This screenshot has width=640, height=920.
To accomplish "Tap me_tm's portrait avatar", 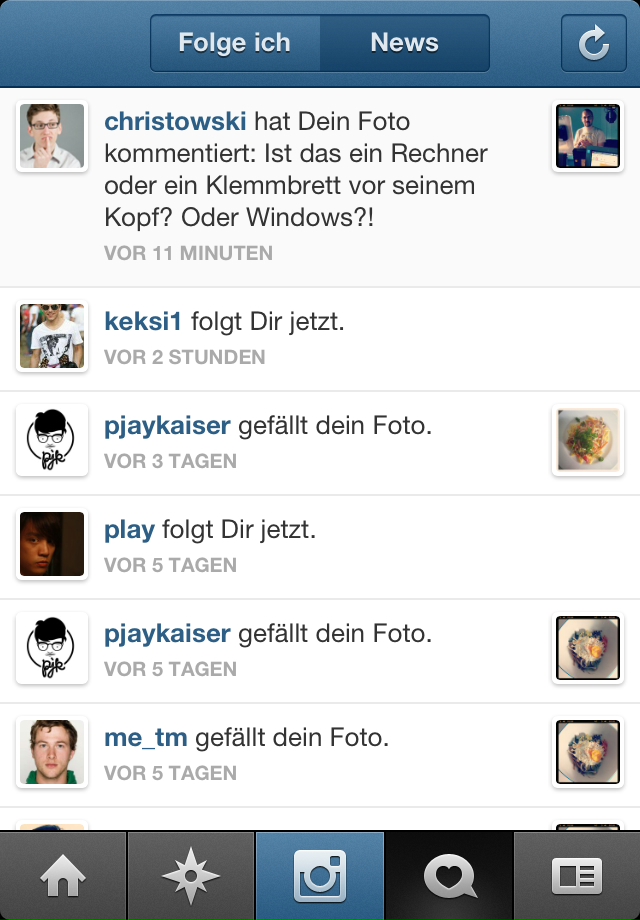I will click(x=52, y=752).
